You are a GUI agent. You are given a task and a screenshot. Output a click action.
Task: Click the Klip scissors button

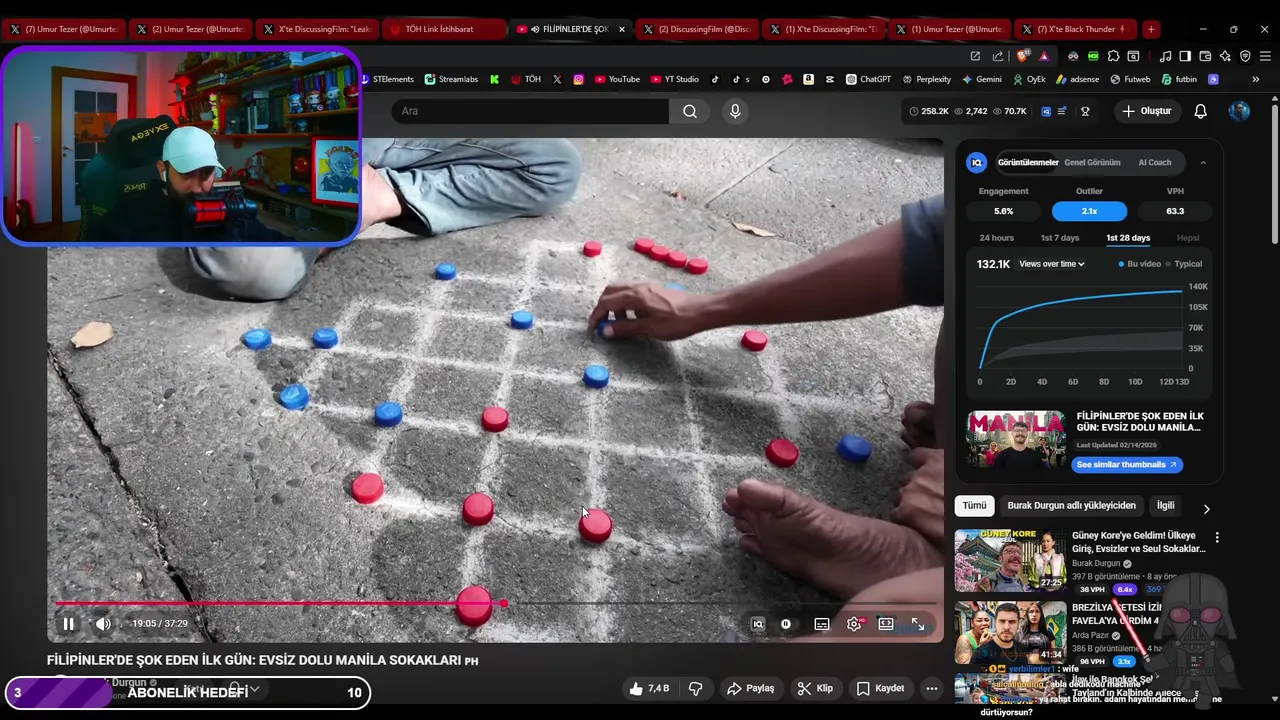[815, 688]
